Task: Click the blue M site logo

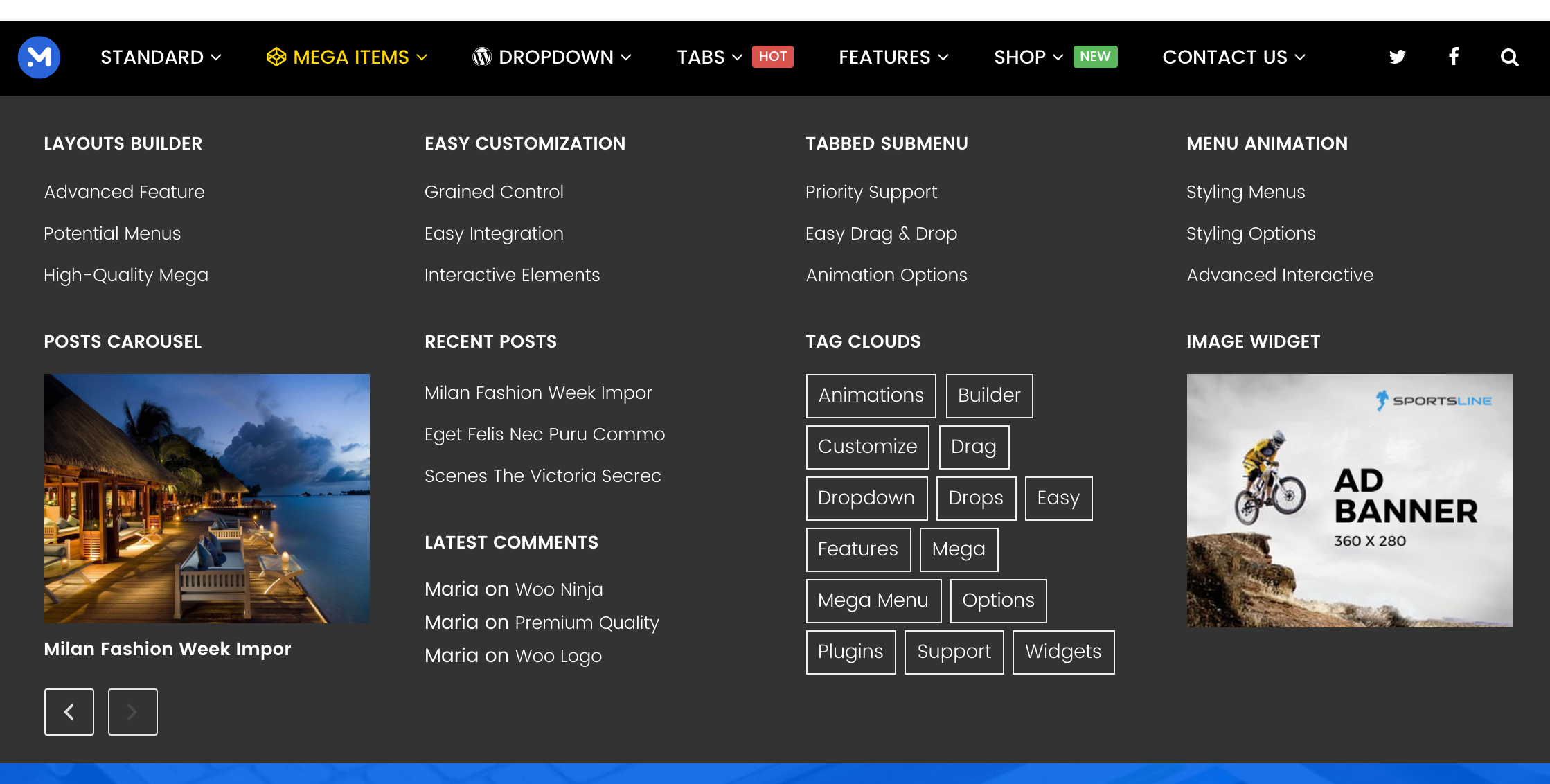Action: tap(39, 57)
